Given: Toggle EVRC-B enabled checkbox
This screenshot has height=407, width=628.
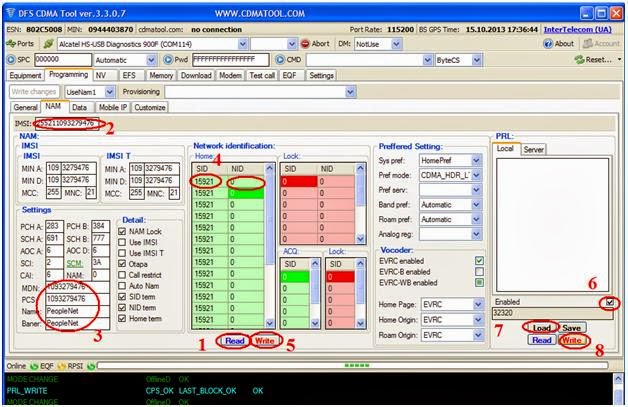Looking at the screenshot, I should pyautogui.click(x=479, y=272).
